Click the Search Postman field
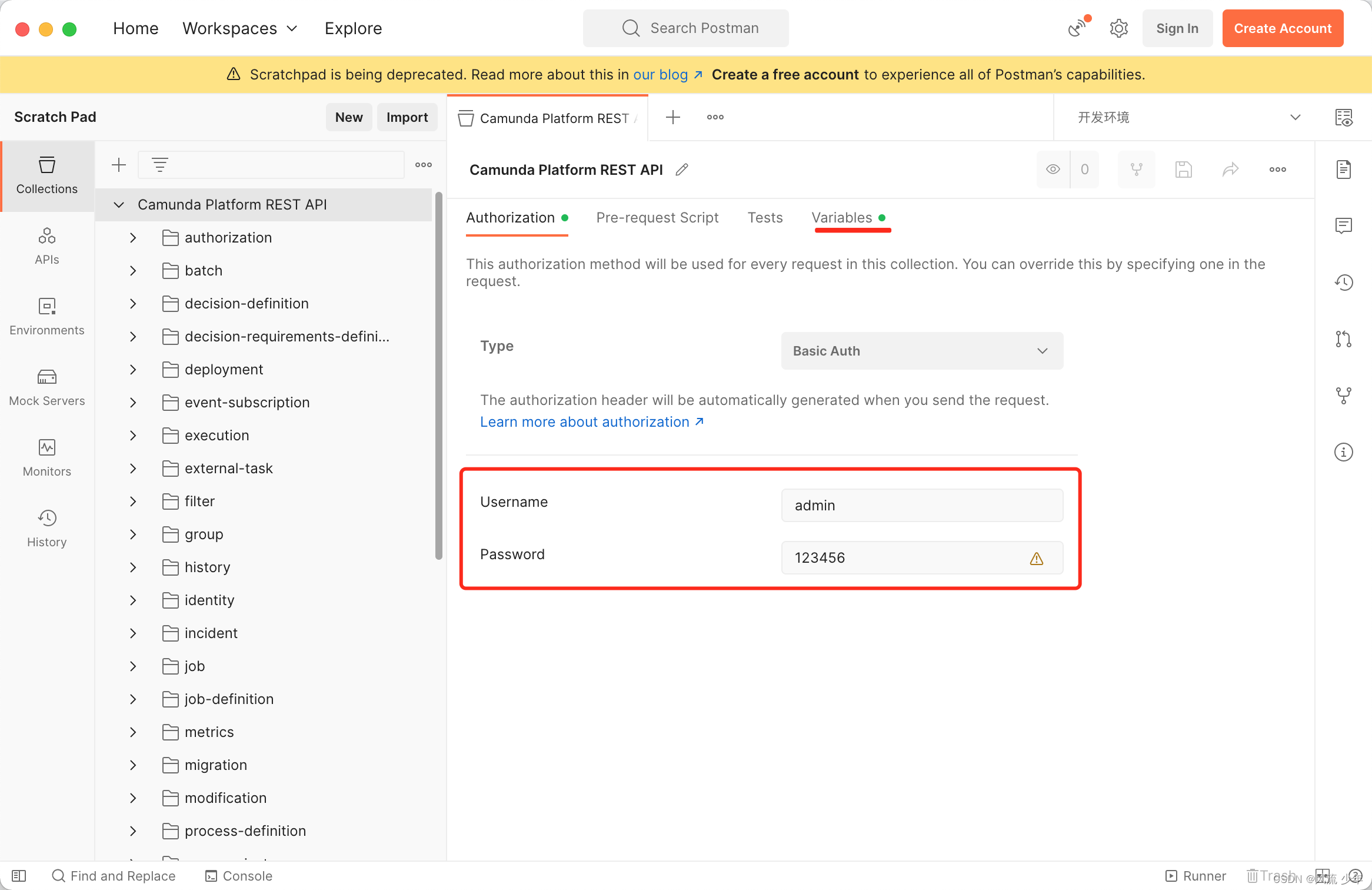 [x=686, y=28]
